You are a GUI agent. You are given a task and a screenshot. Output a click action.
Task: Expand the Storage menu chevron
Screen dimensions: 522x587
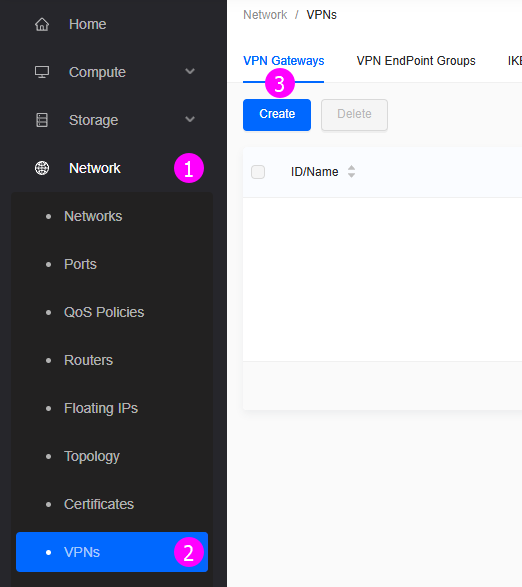(x=190, y=119)
